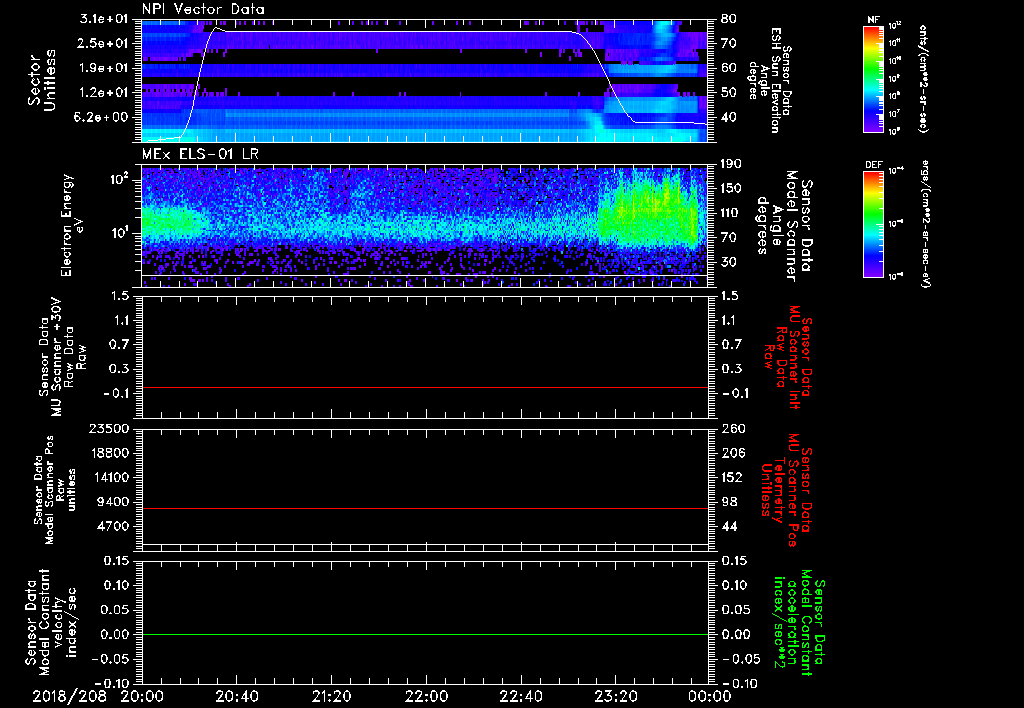Click the "Model Scanner Pos Raw unitless" axis title
1024x708 pixels.
click(56, 490)
